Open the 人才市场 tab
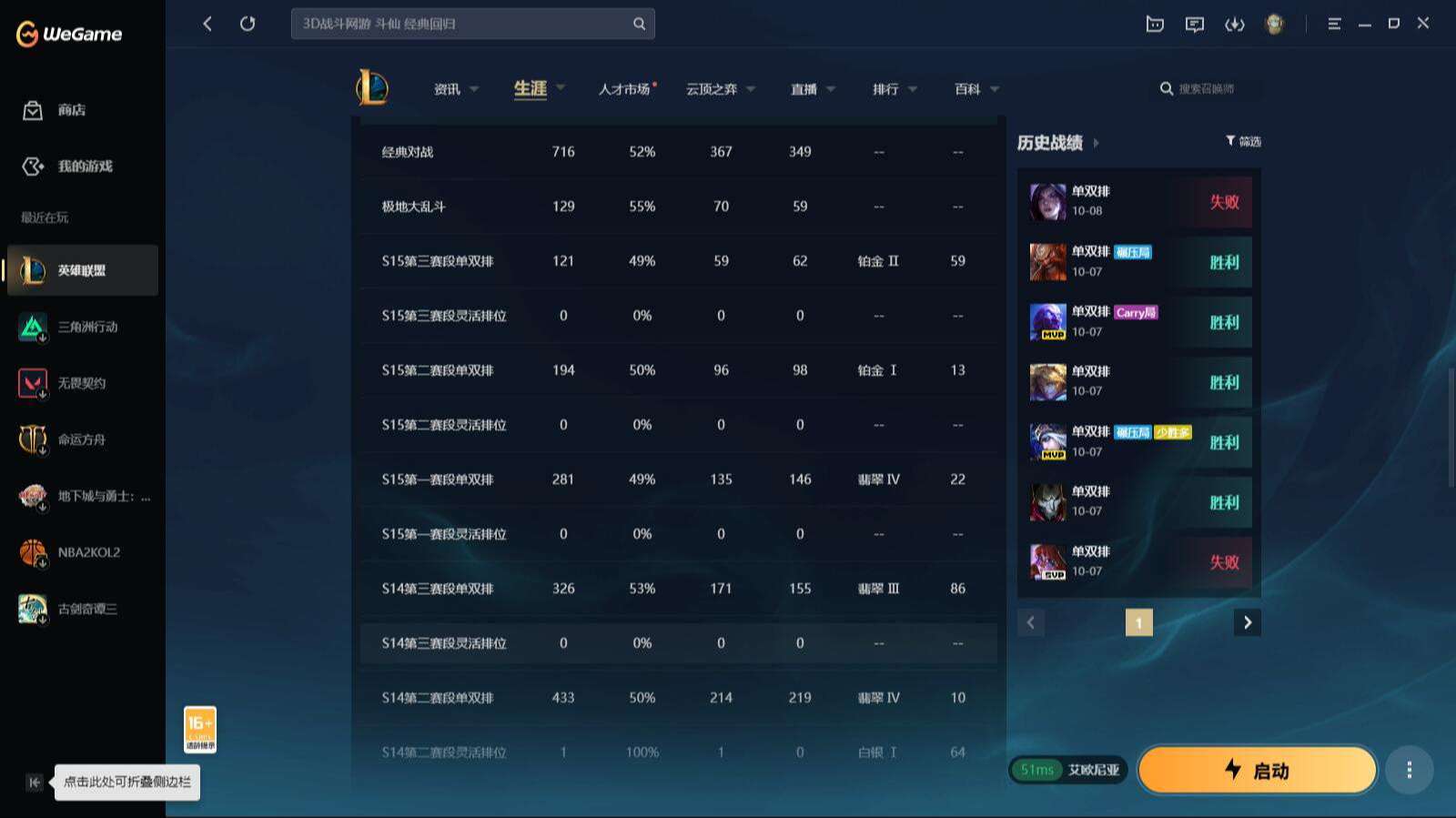 [x=624, y=89]
